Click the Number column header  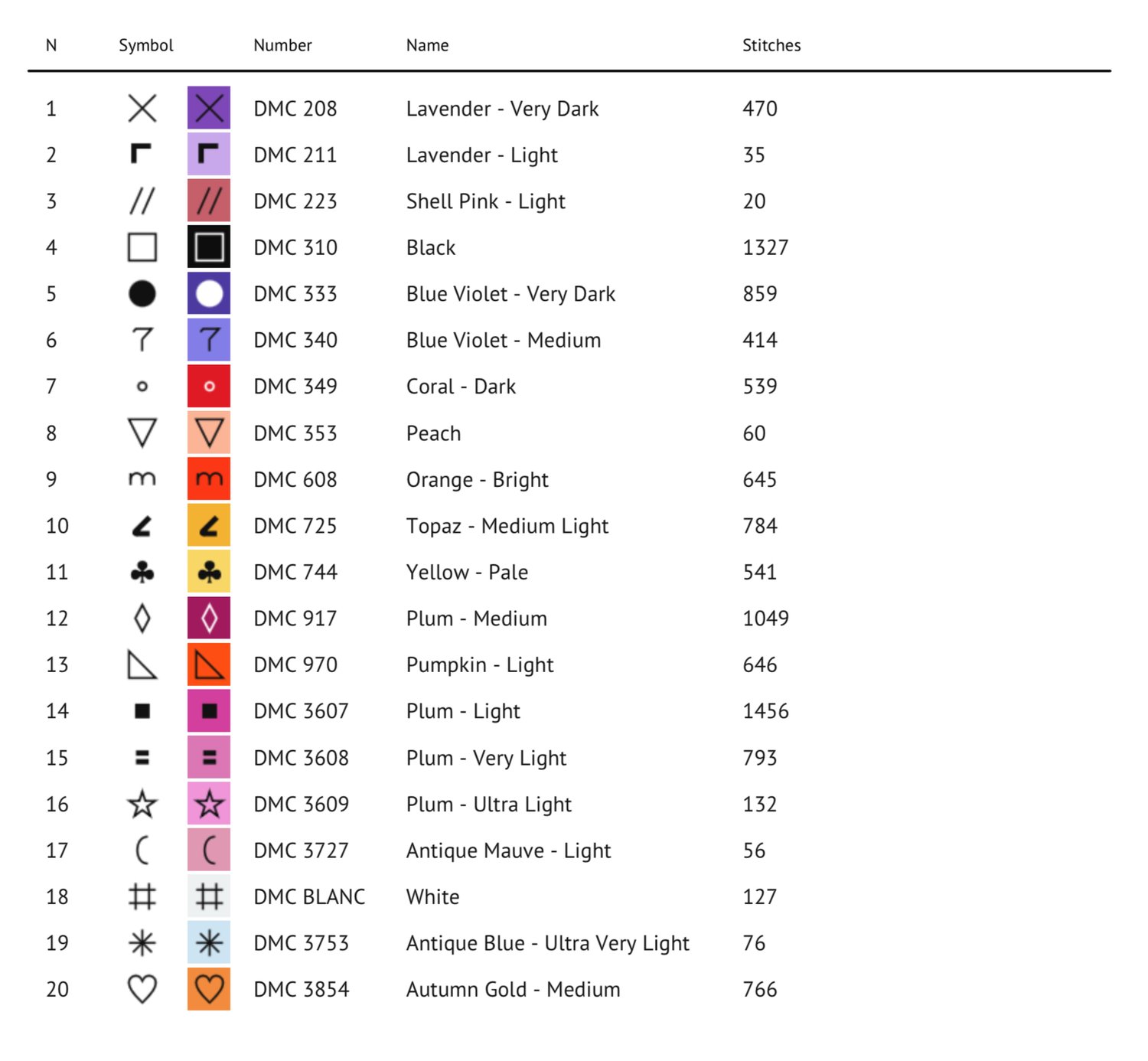(x=282, y=45)
